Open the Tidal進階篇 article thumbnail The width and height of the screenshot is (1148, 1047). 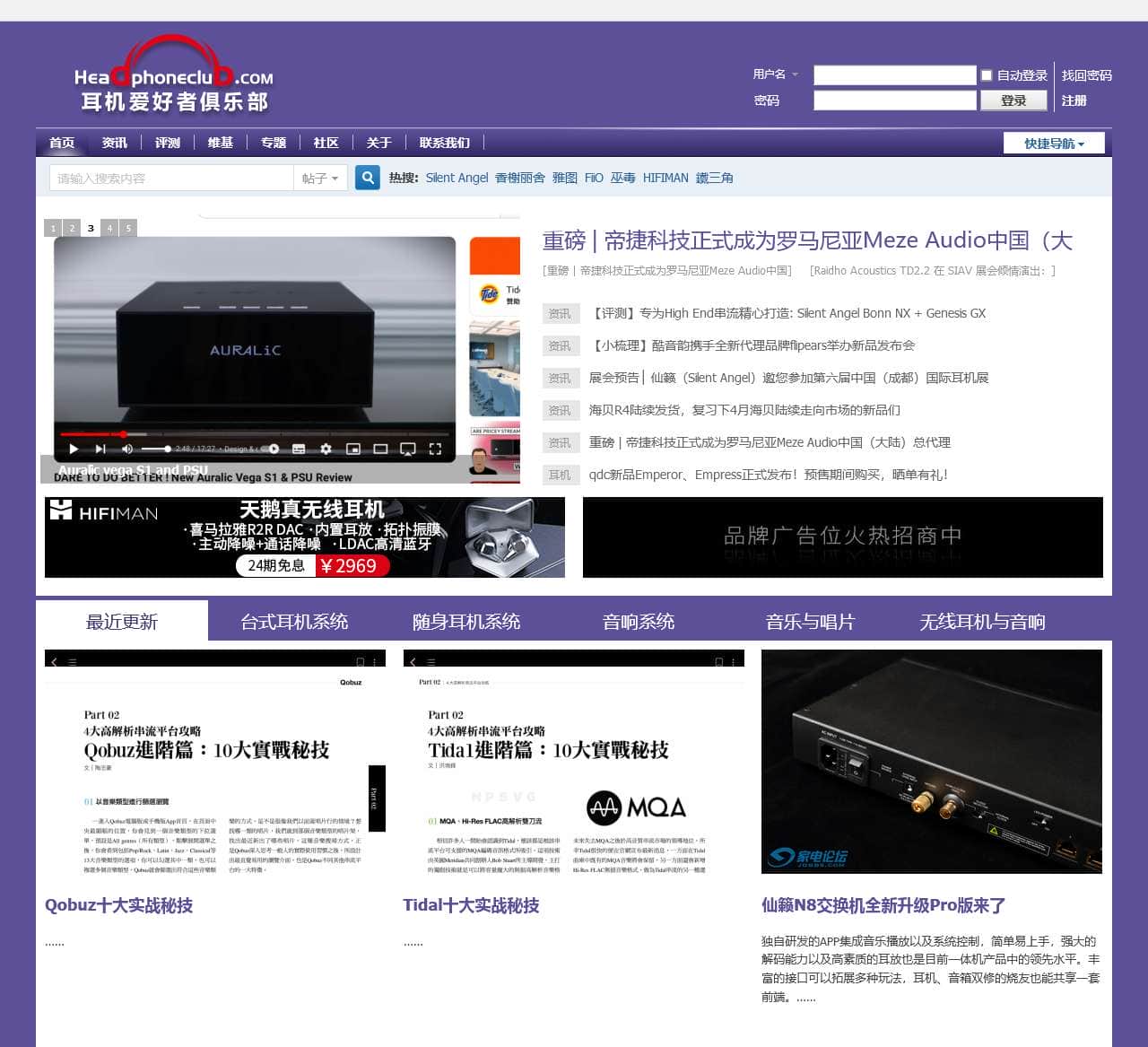click(x=574, y=762)
